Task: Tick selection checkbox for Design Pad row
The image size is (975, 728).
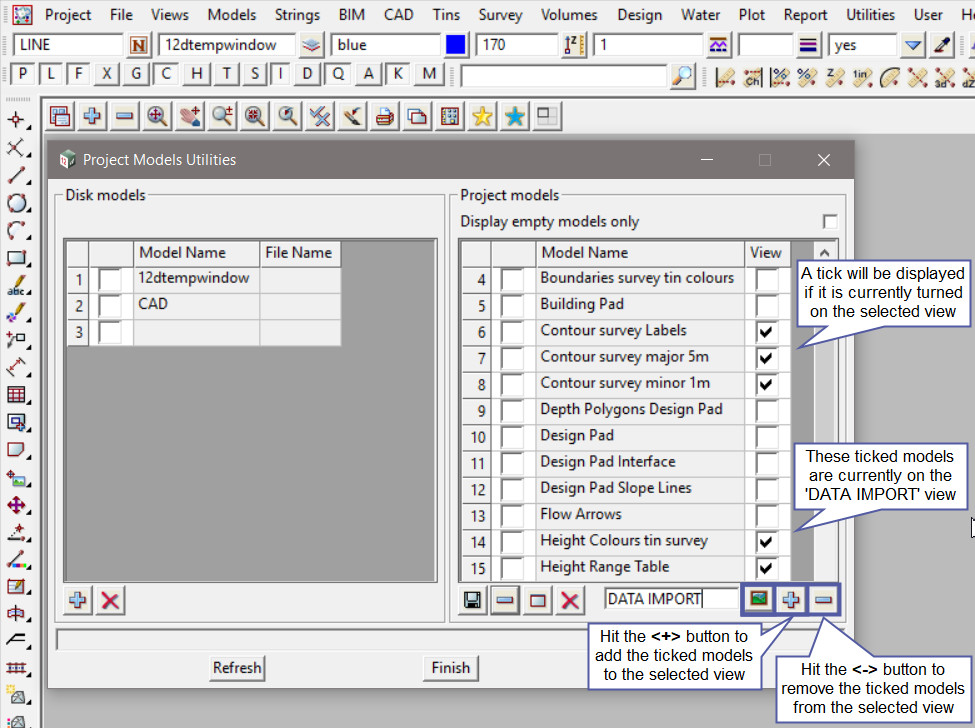Action: (x=513, y=436)
